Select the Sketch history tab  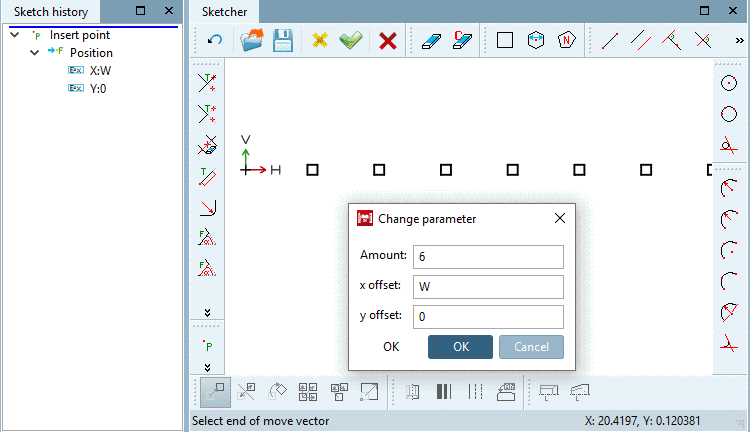tap(51, 12)
